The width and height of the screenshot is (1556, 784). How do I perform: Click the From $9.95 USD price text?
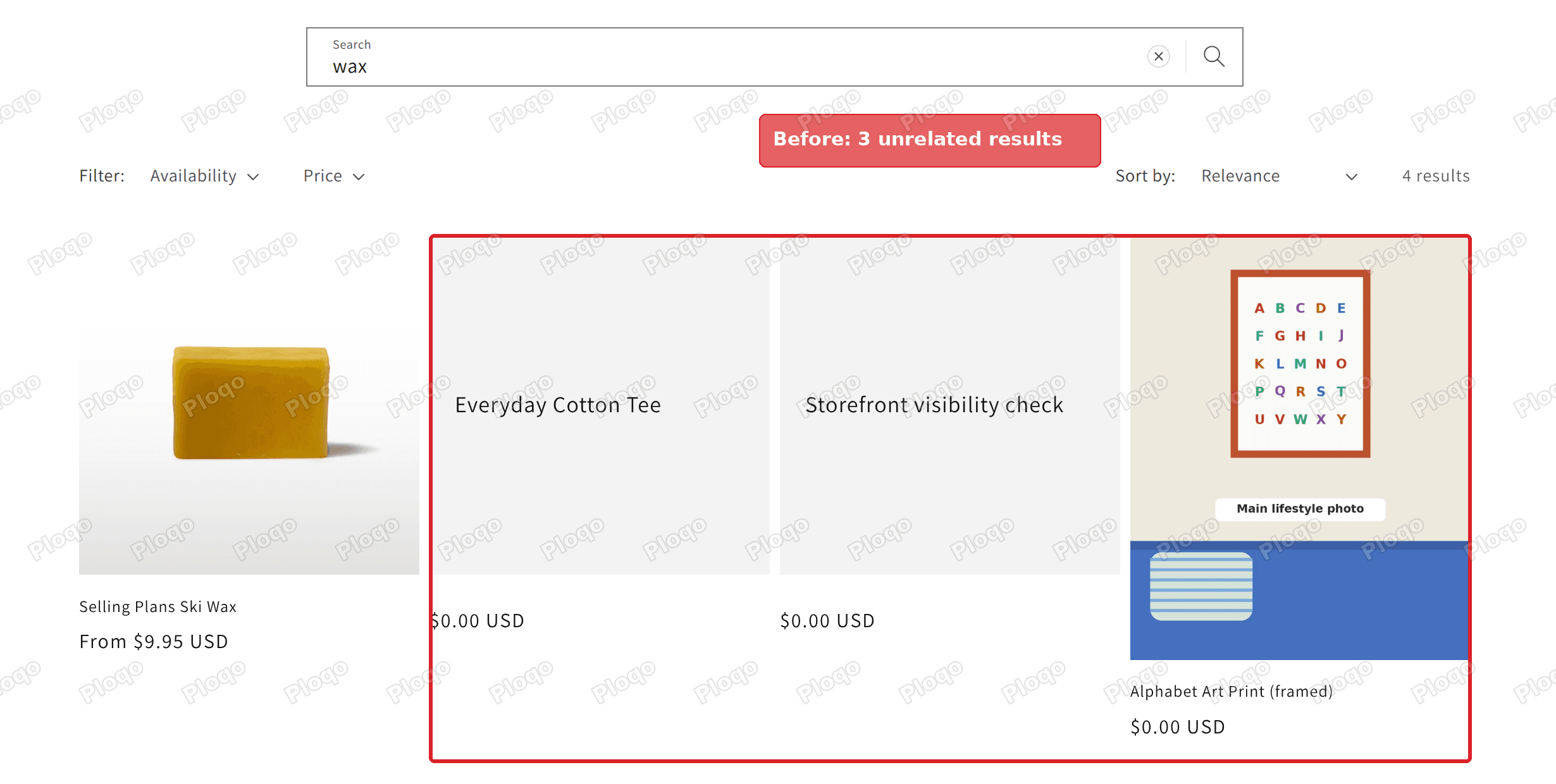pos(154,642)
